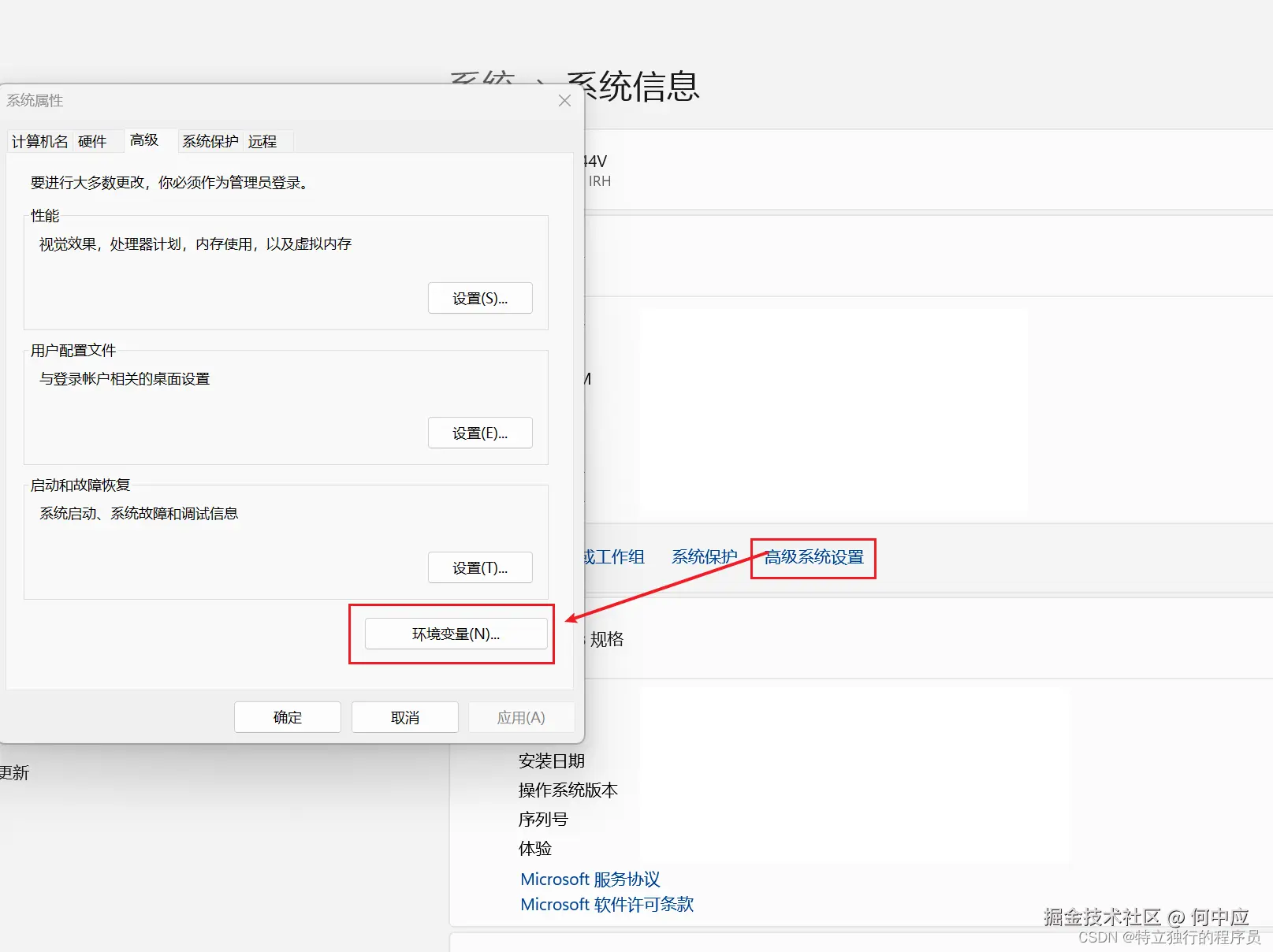This screenshot has width=1273, height=952.
Task: Switch to the 硬件 tab
Action: coord(93,140)
